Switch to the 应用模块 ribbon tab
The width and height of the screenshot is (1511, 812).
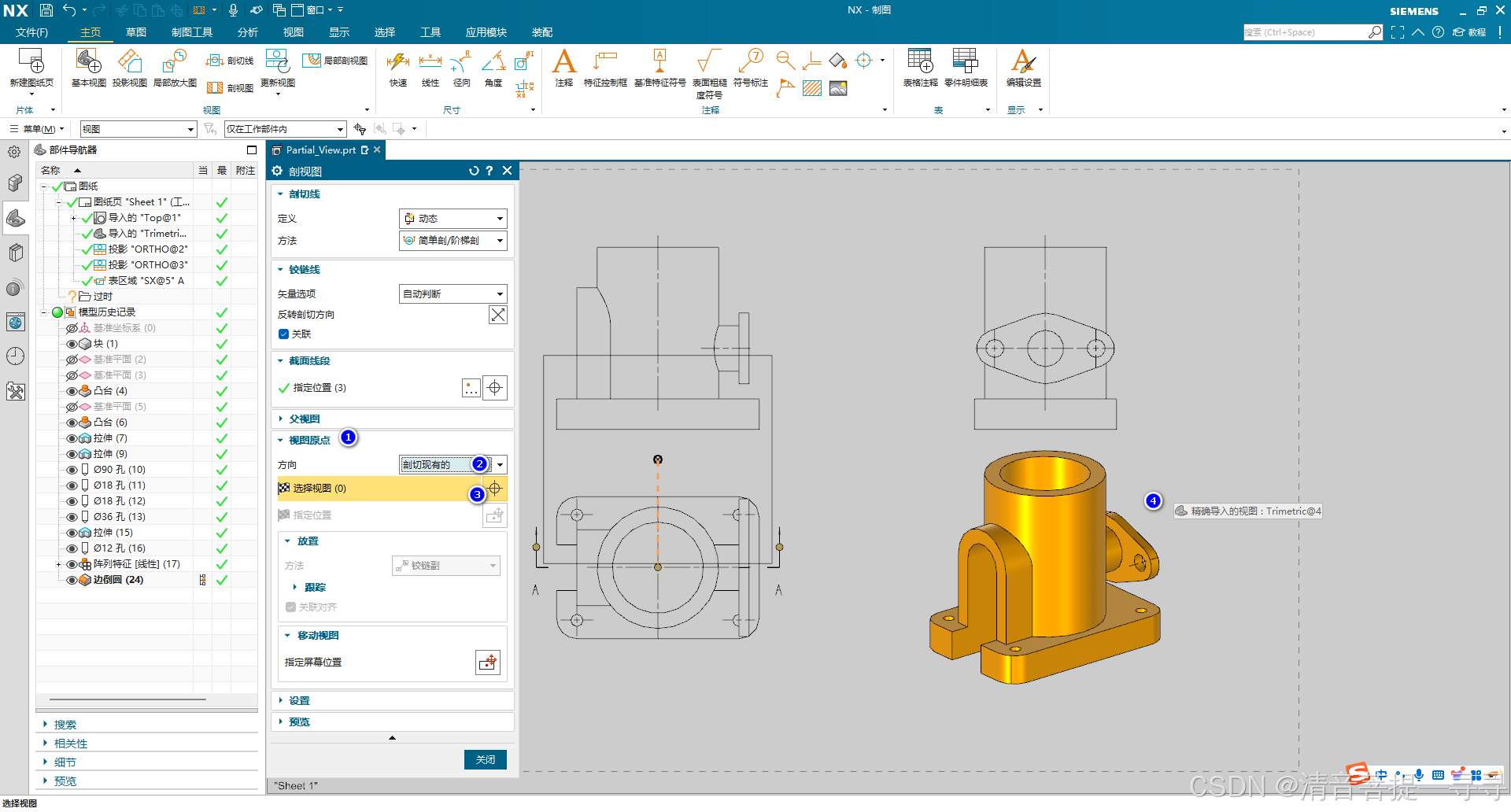pyautogui.click(x=486, y=32)
